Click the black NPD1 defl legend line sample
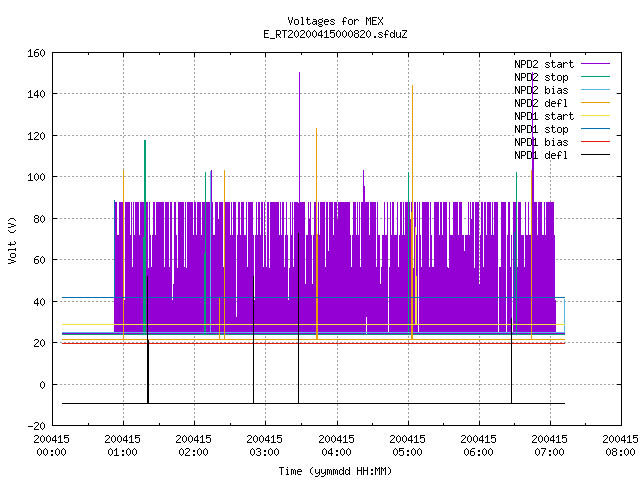The height and width of the screenshot is (480, 640). point(596,155)
